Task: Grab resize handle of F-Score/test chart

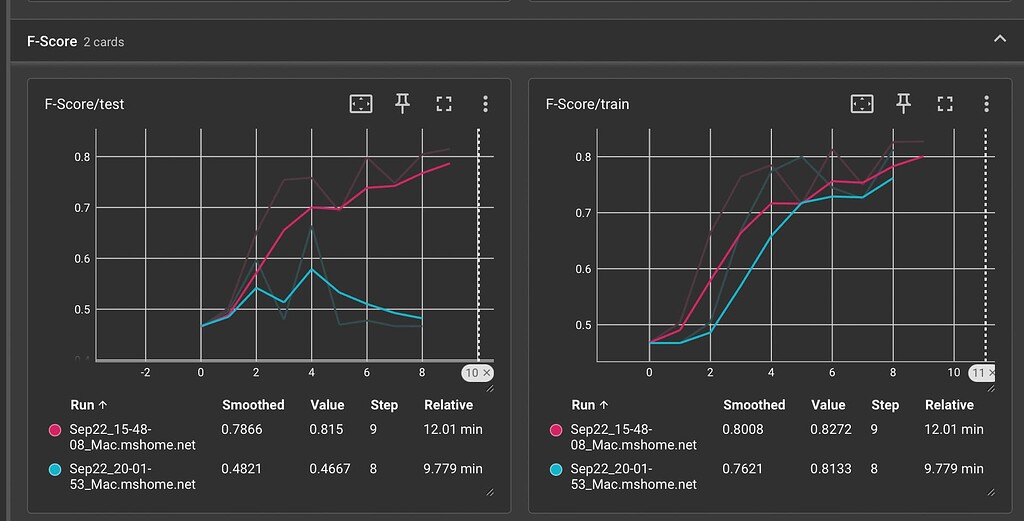Action: tap(490, 389)
